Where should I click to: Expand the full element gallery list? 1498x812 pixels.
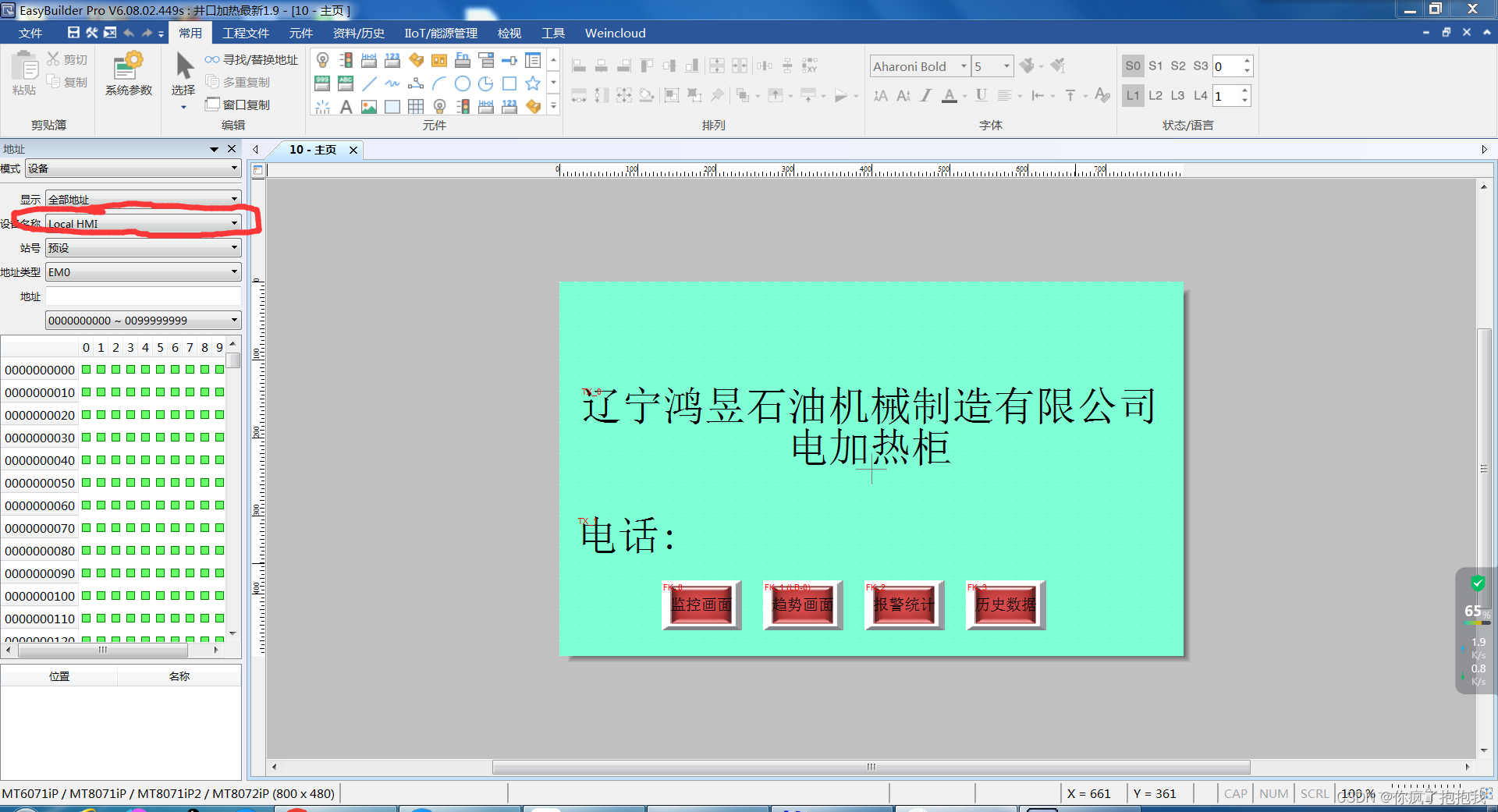[554, 105]
